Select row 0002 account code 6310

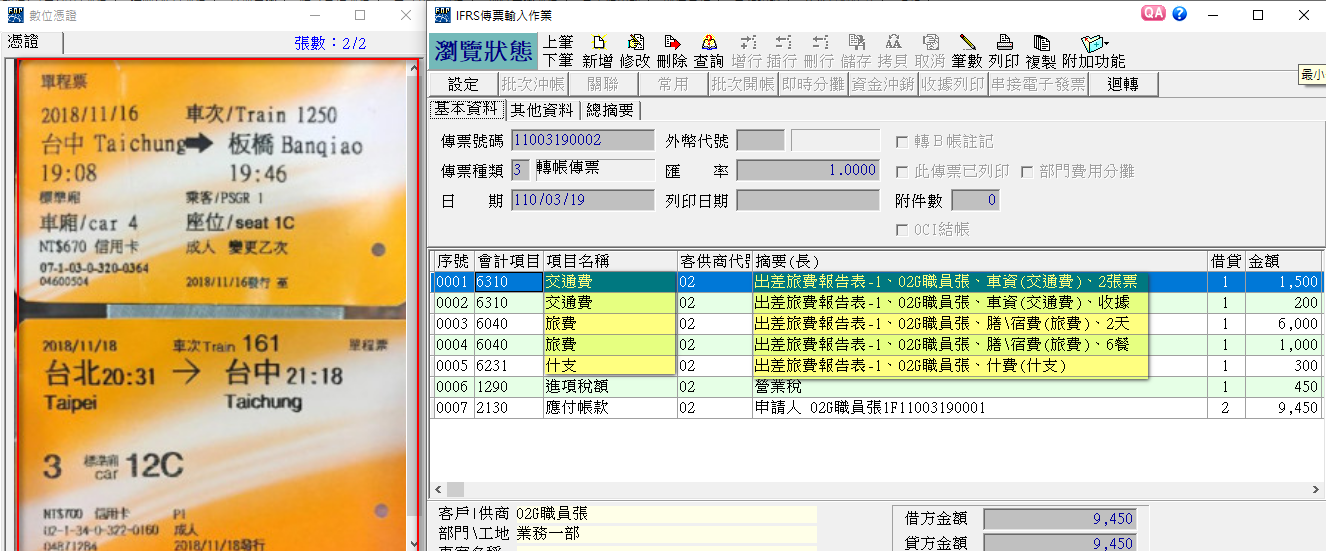click(x=508, y=303)
